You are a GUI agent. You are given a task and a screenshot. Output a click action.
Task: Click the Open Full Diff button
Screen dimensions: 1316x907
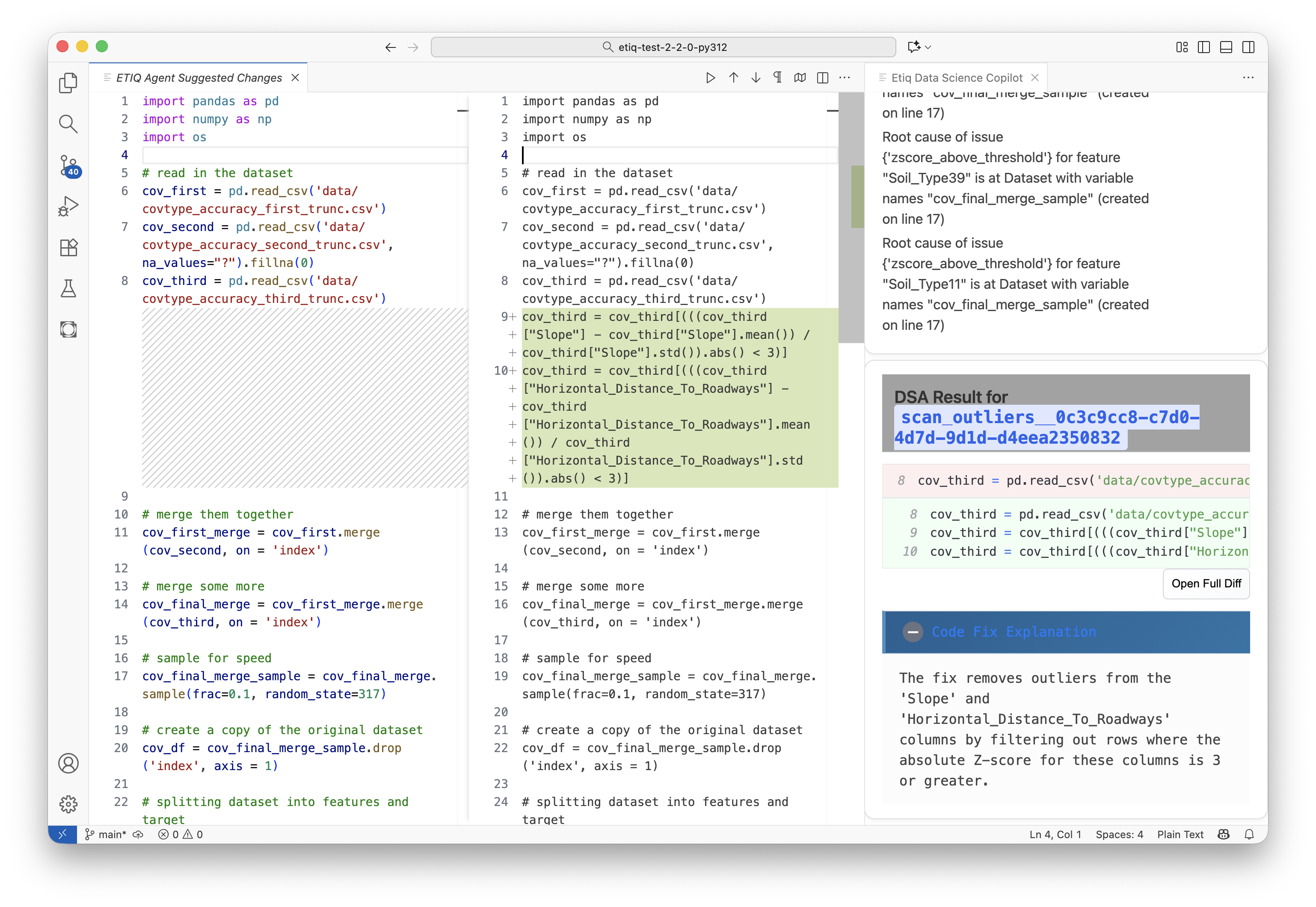1206,584
